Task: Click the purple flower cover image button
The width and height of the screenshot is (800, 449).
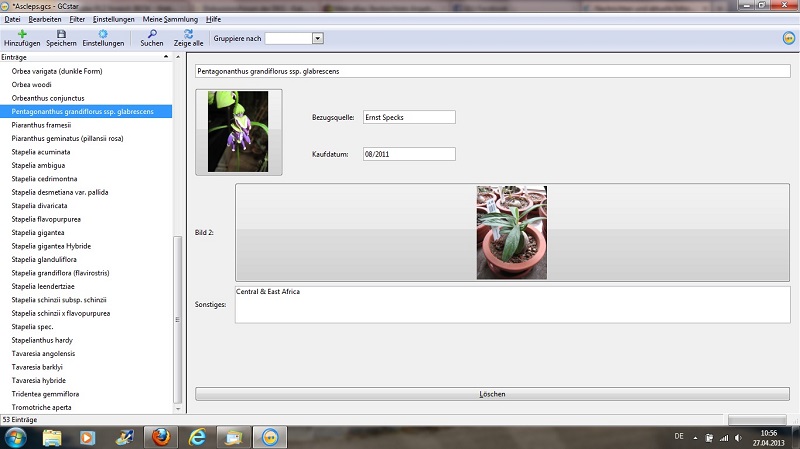Action: tap(238, 132)
